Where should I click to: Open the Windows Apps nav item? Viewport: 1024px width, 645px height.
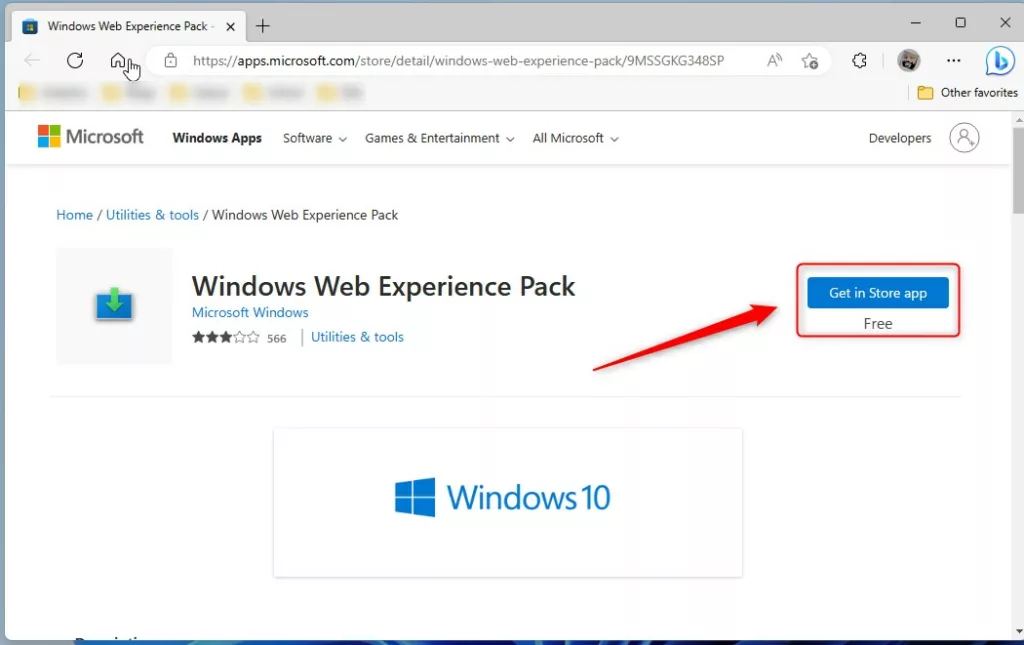[217, 138]
